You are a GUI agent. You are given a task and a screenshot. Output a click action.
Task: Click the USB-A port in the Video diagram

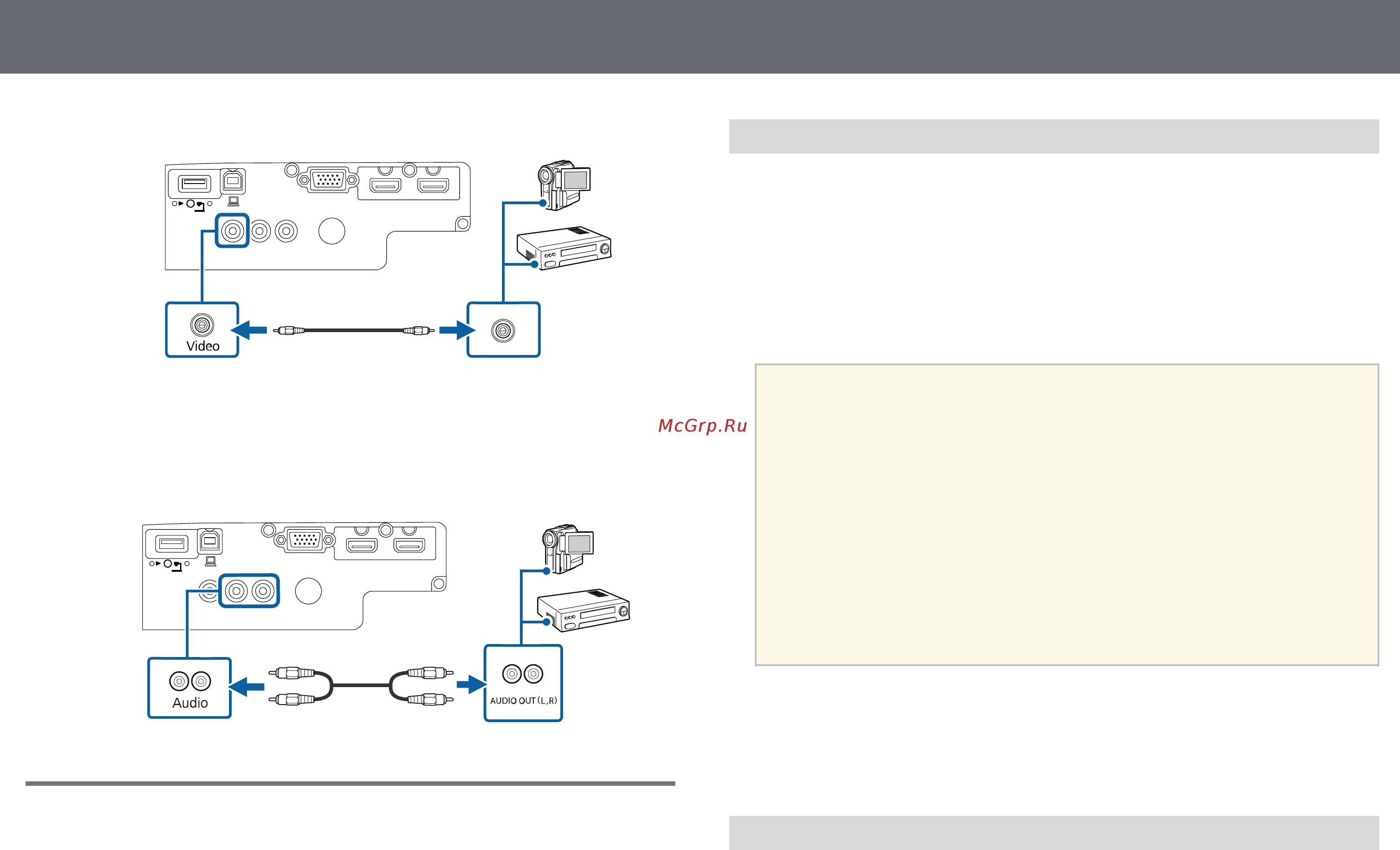(x=194, y=184)
